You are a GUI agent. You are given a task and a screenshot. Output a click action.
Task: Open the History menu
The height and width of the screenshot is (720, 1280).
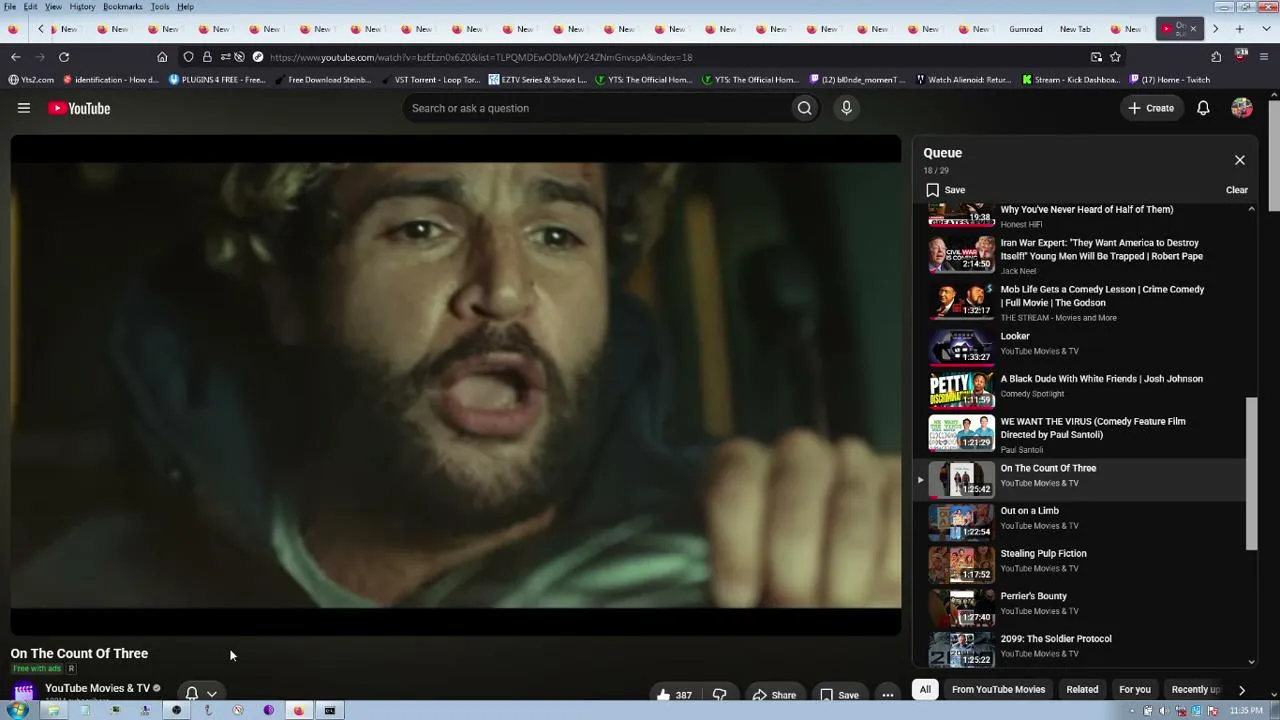(82, 7)
